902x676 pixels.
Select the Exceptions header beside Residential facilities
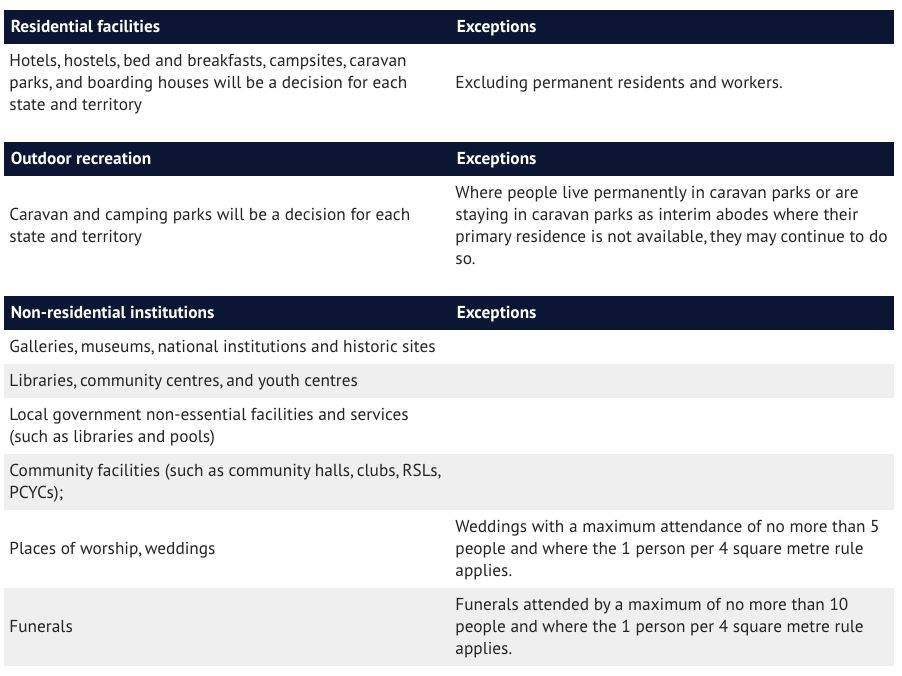point(496,27)
